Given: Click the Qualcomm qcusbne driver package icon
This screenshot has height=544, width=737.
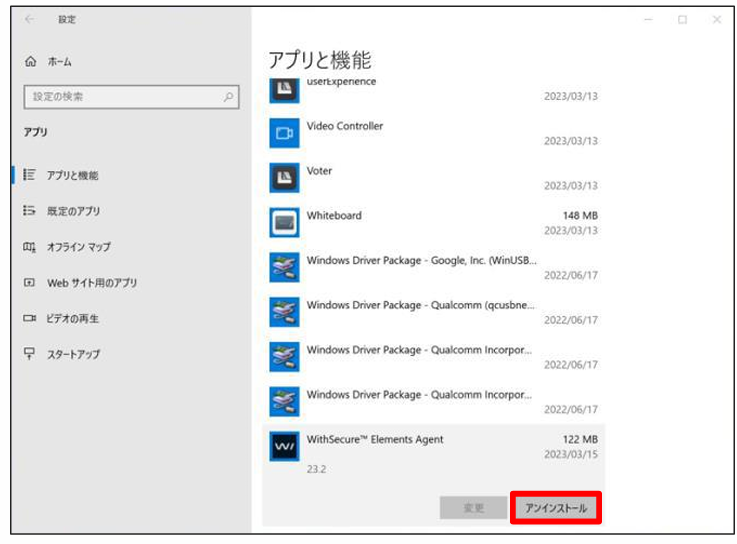Looking at the screenshot, I should [x=284, y=312].
